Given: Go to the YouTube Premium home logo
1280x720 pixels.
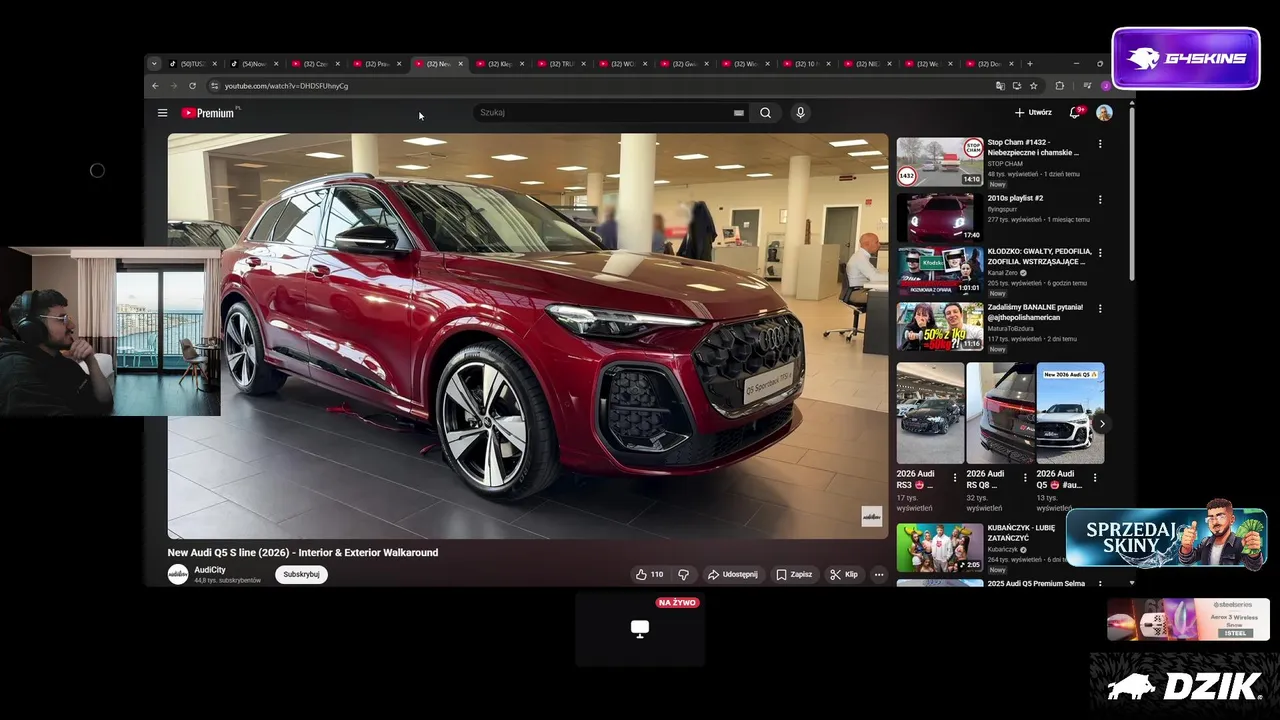Looking at the screenshot, I should [x=208, y=113].
